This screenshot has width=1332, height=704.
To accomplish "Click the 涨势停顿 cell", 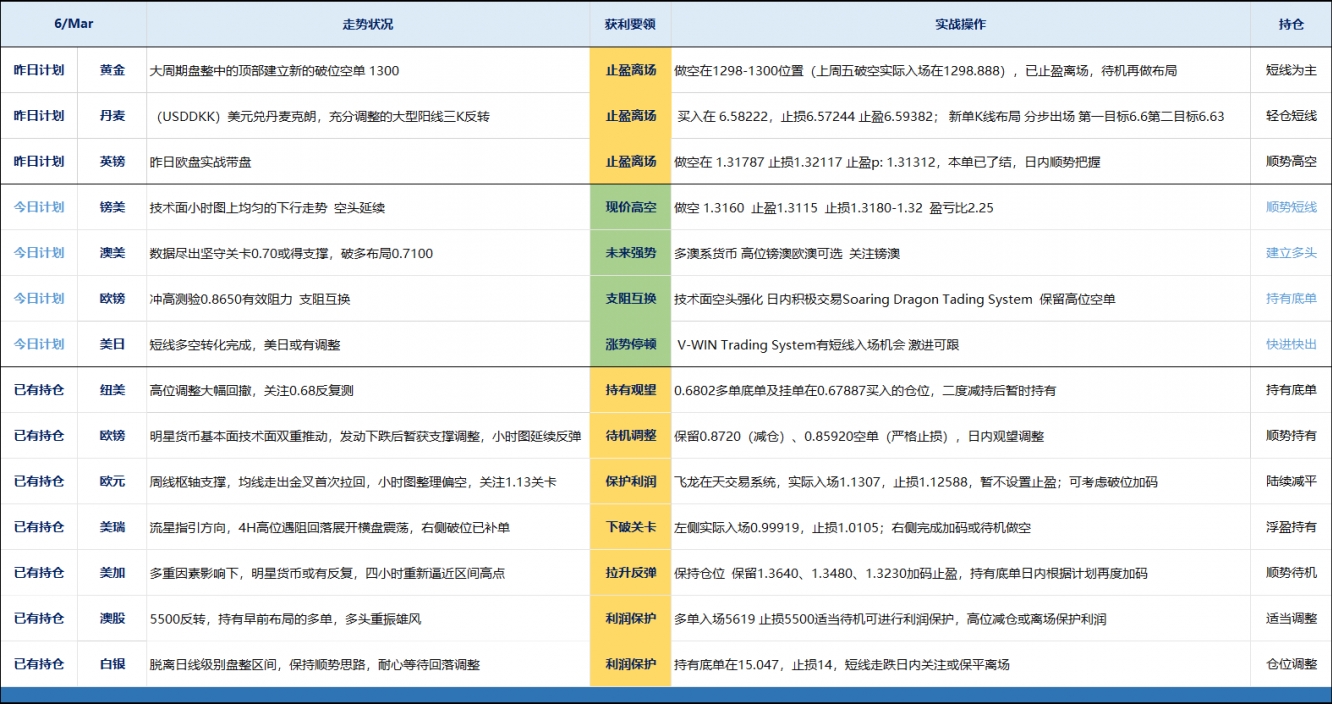I will click(x=630, y=344).
